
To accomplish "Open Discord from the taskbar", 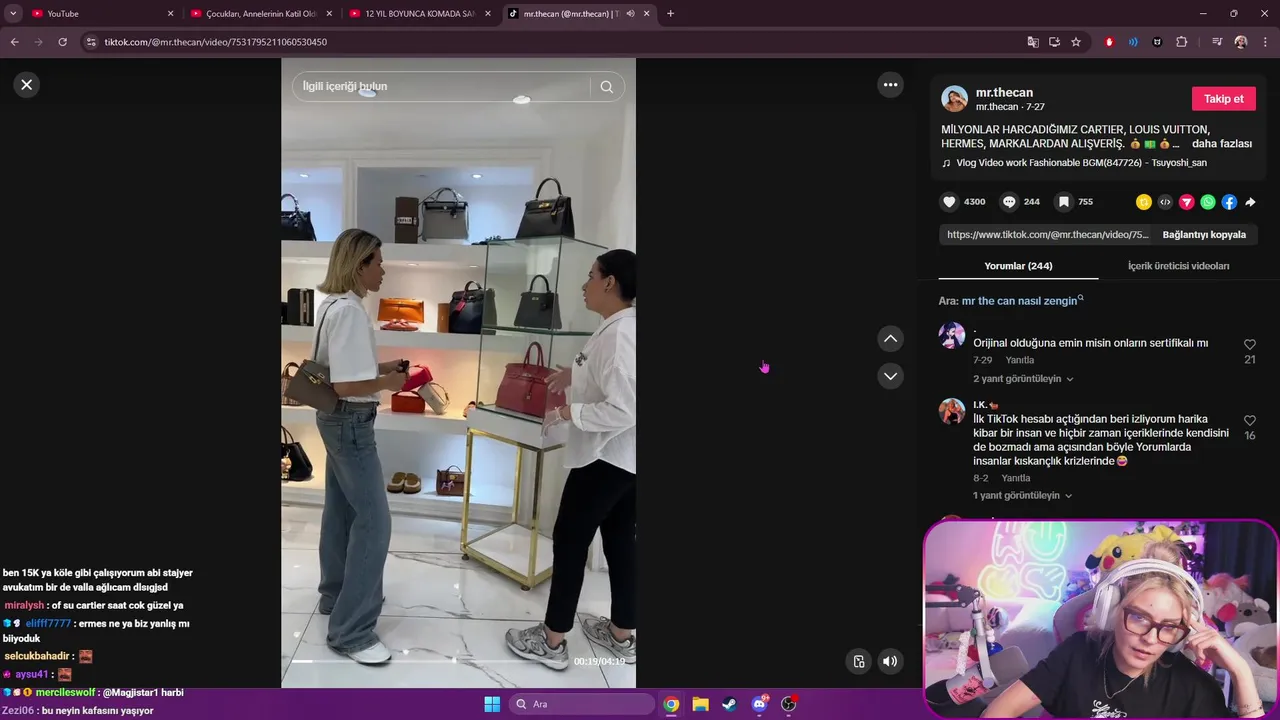I will tap(759, 704).
